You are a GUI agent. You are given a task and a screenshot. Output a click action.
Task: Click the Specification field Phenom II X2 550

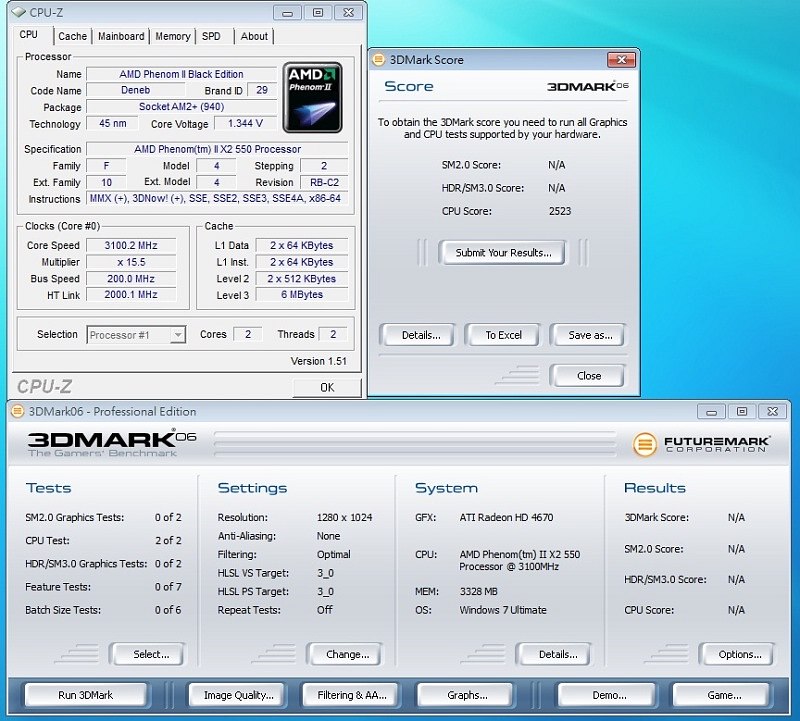217,149
